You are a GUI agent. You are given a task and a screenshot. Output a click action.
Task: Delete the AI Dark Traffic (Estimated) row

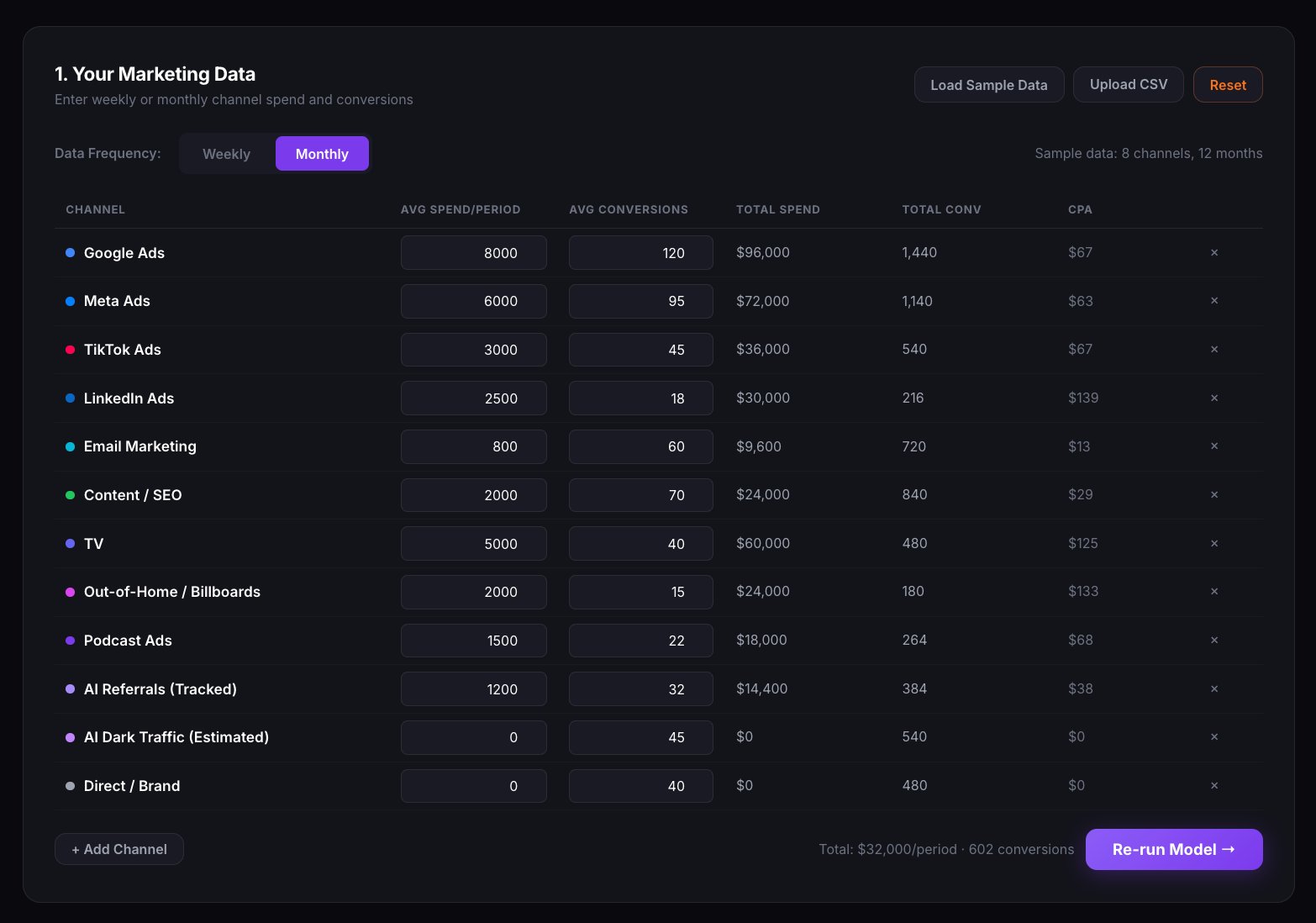[1214, 737]
